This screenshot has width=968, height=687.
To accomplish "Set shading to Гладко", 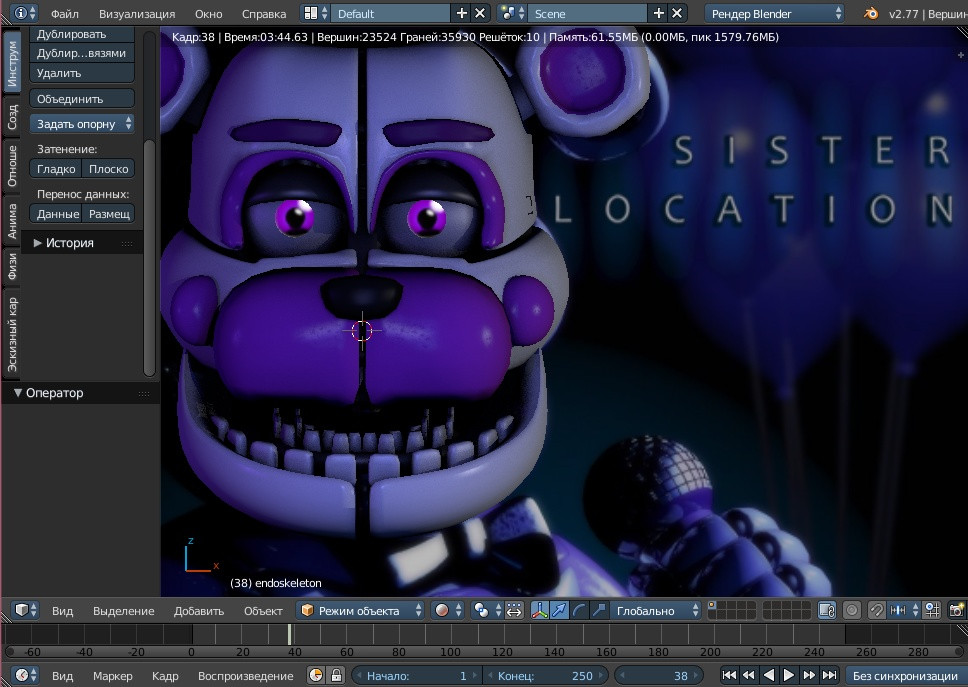I will point(56,169).
